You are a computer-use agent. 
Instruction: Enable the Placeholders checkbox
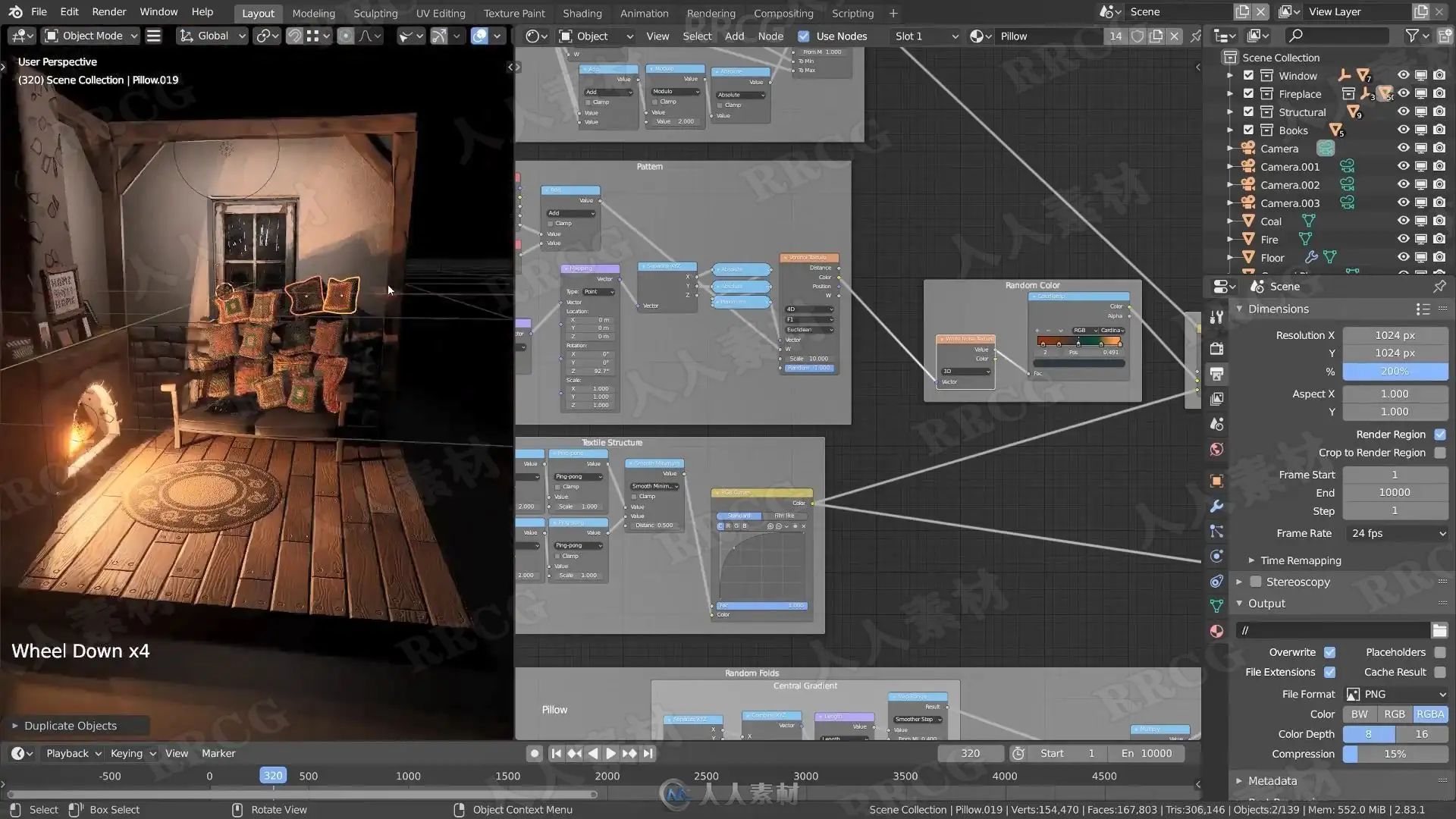[1439, 652]
